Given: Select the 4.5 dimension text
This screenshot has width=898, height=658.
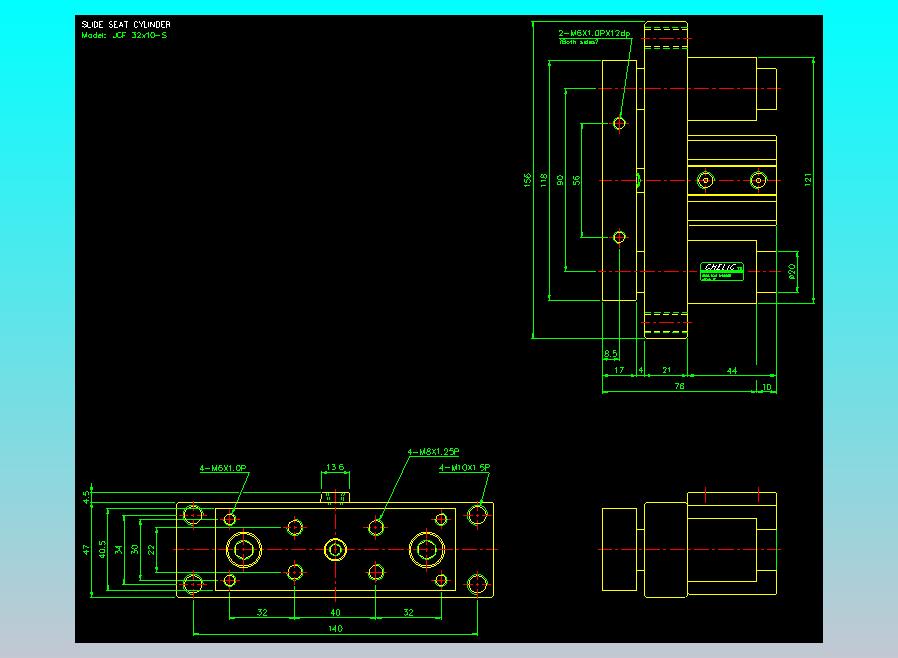Looking at the screenshot, I should coord(86,495).
